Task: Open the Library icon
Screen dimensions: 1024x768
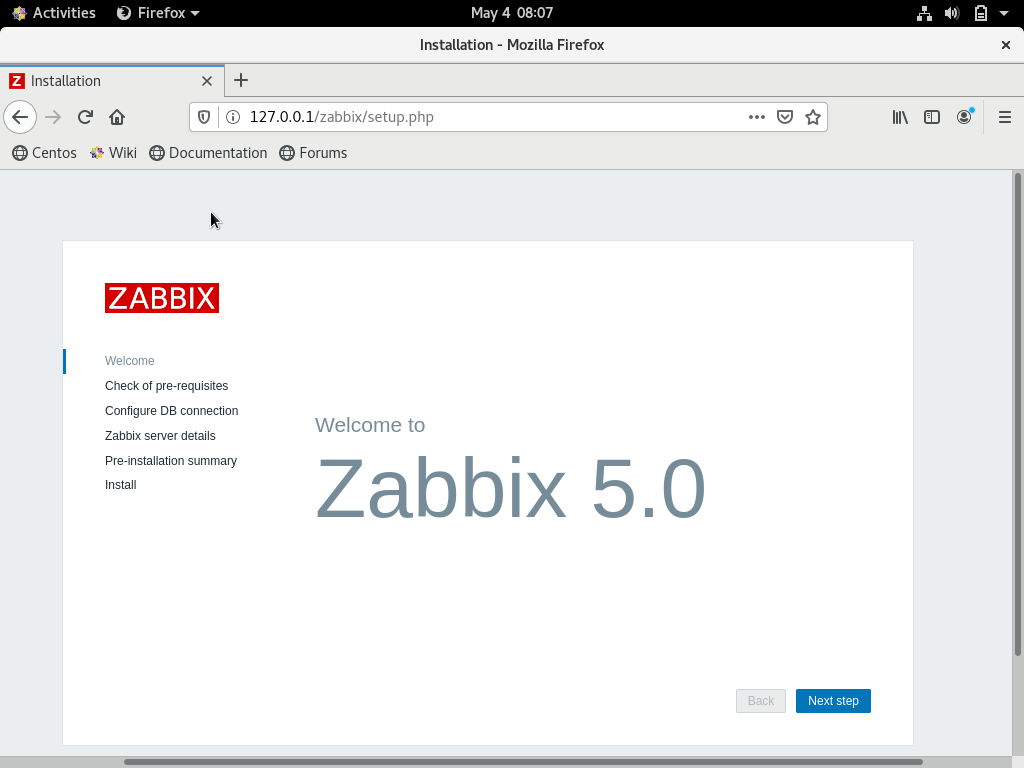Action: coord(900,117)
